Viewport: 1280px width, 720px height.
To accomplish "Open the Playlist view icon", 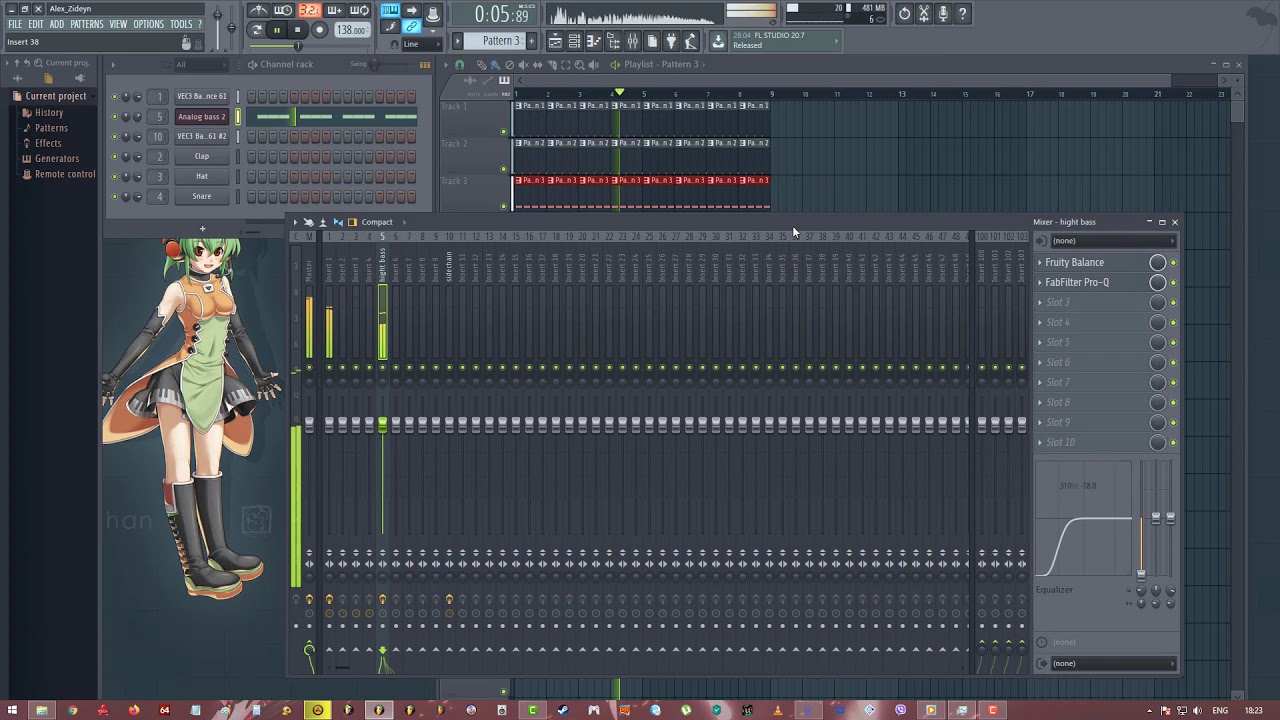I will pos(555,41).
